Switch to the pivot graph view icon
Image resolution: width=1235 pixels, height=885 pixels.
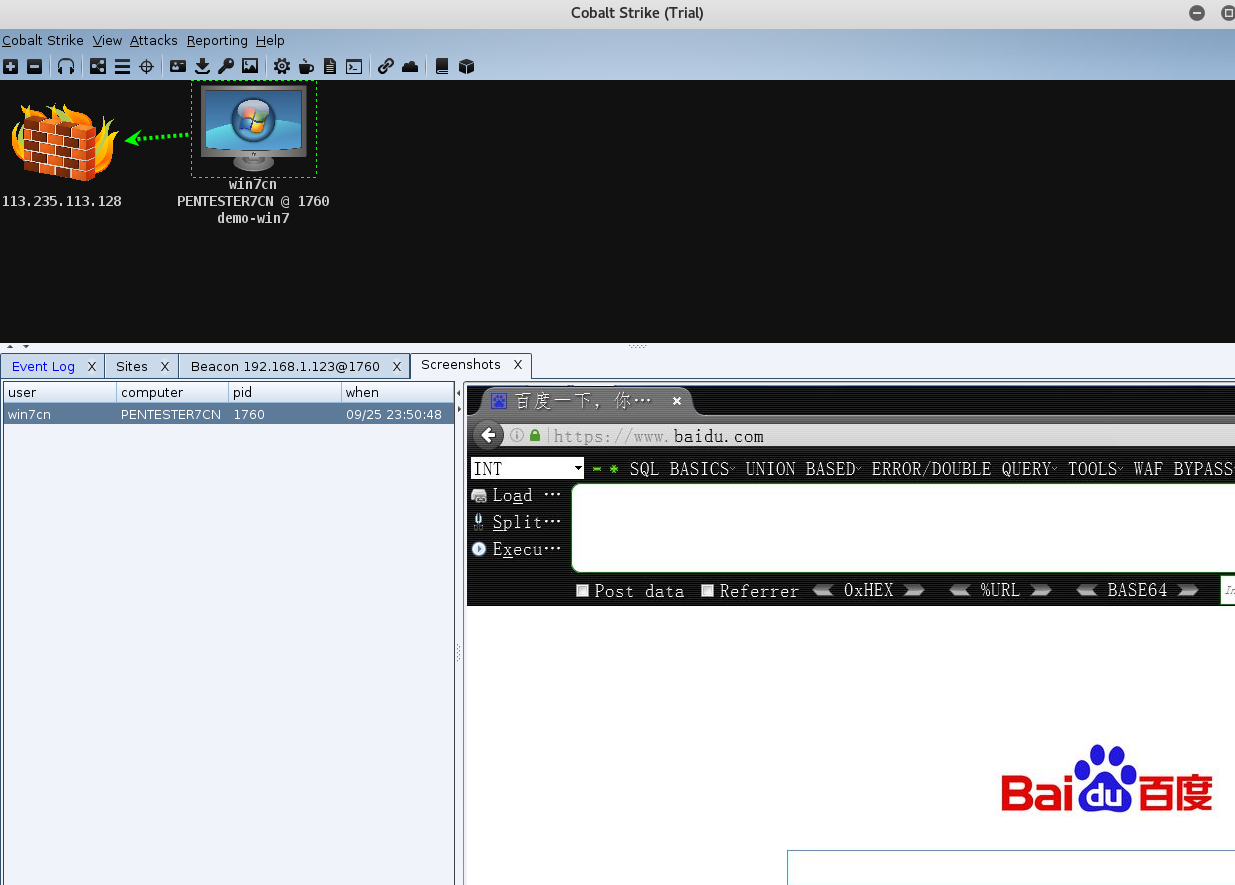(98, 67)
